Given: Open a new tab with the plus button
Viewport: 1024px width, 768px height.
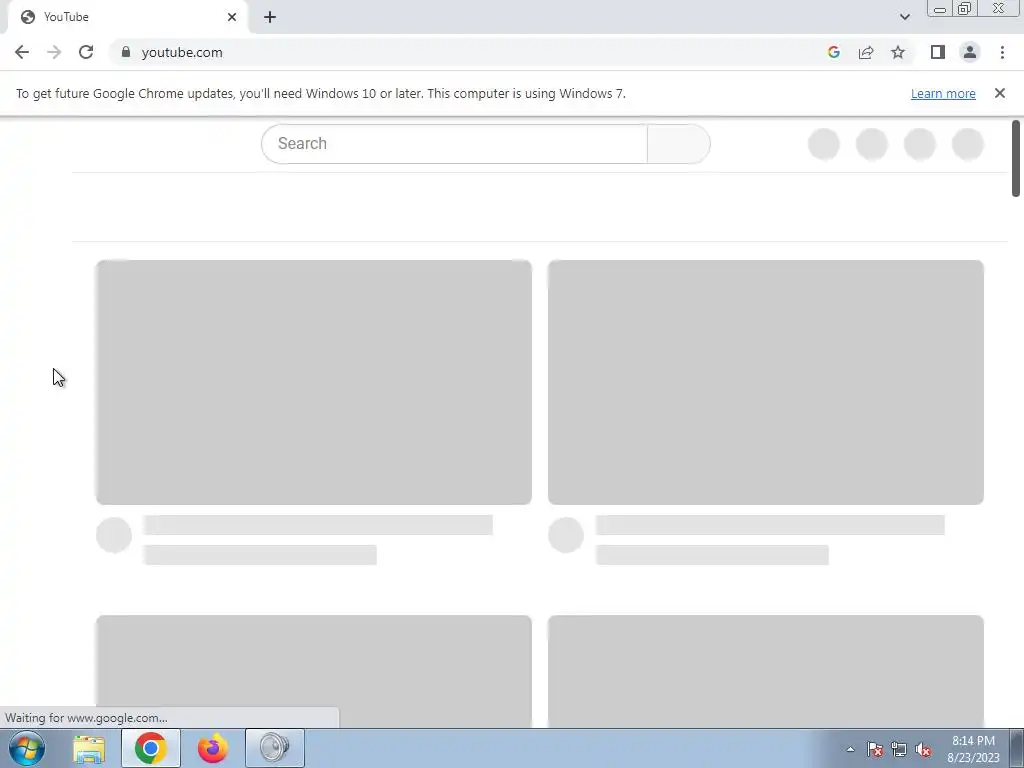Looking at the screenshot, I should click(270, 17).
